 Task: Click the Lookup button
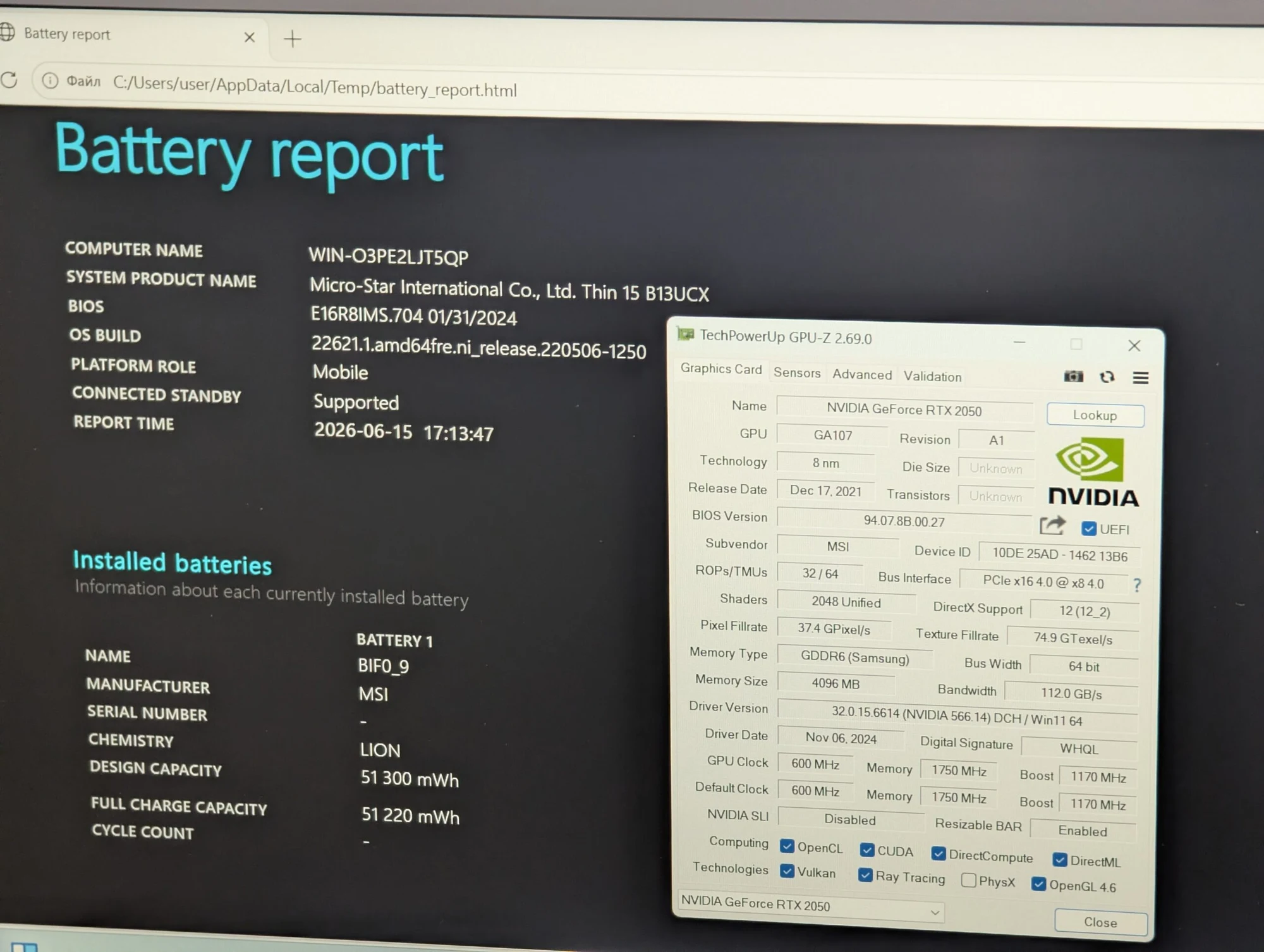click(1095, 415)
